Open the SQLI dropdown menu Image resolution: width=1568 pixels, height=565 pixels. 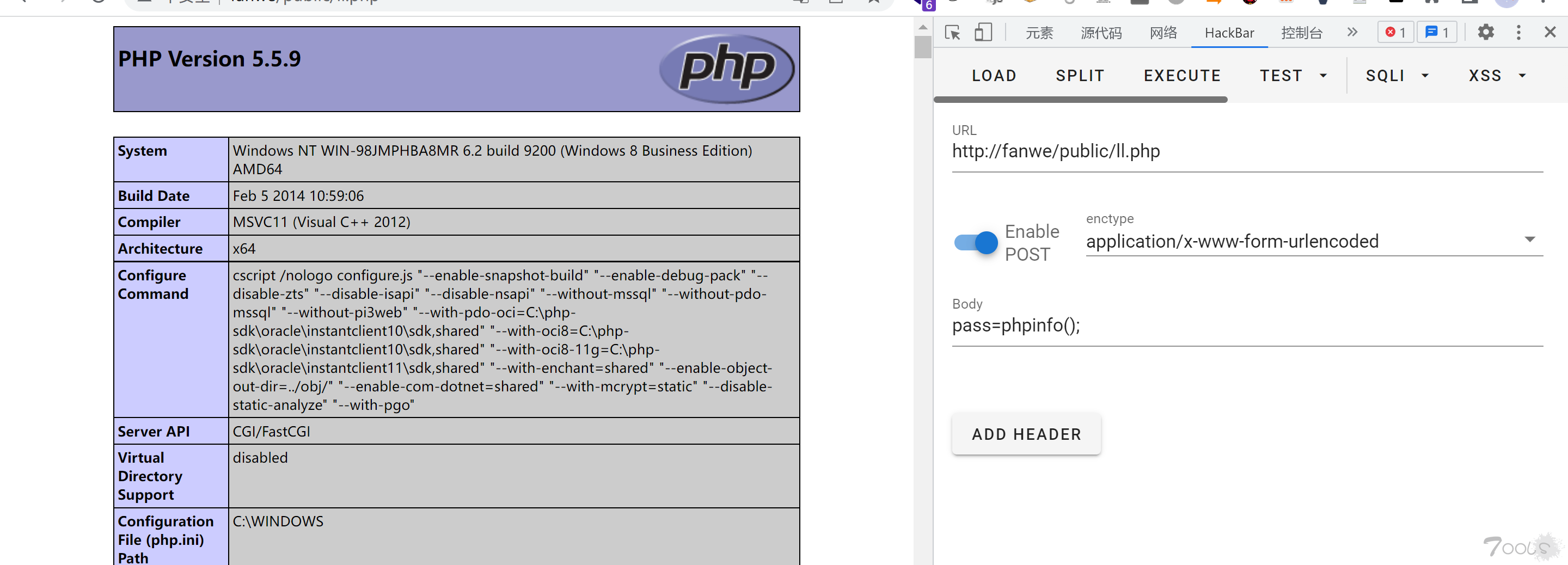click(1398, 76)
